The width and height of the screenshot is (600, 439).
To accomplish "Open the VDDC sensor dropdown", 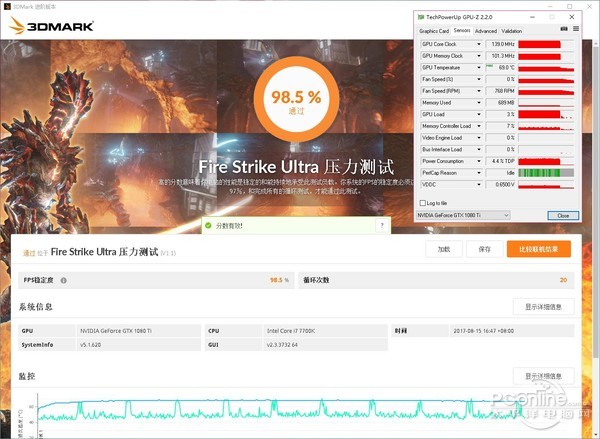I will 478,184.
